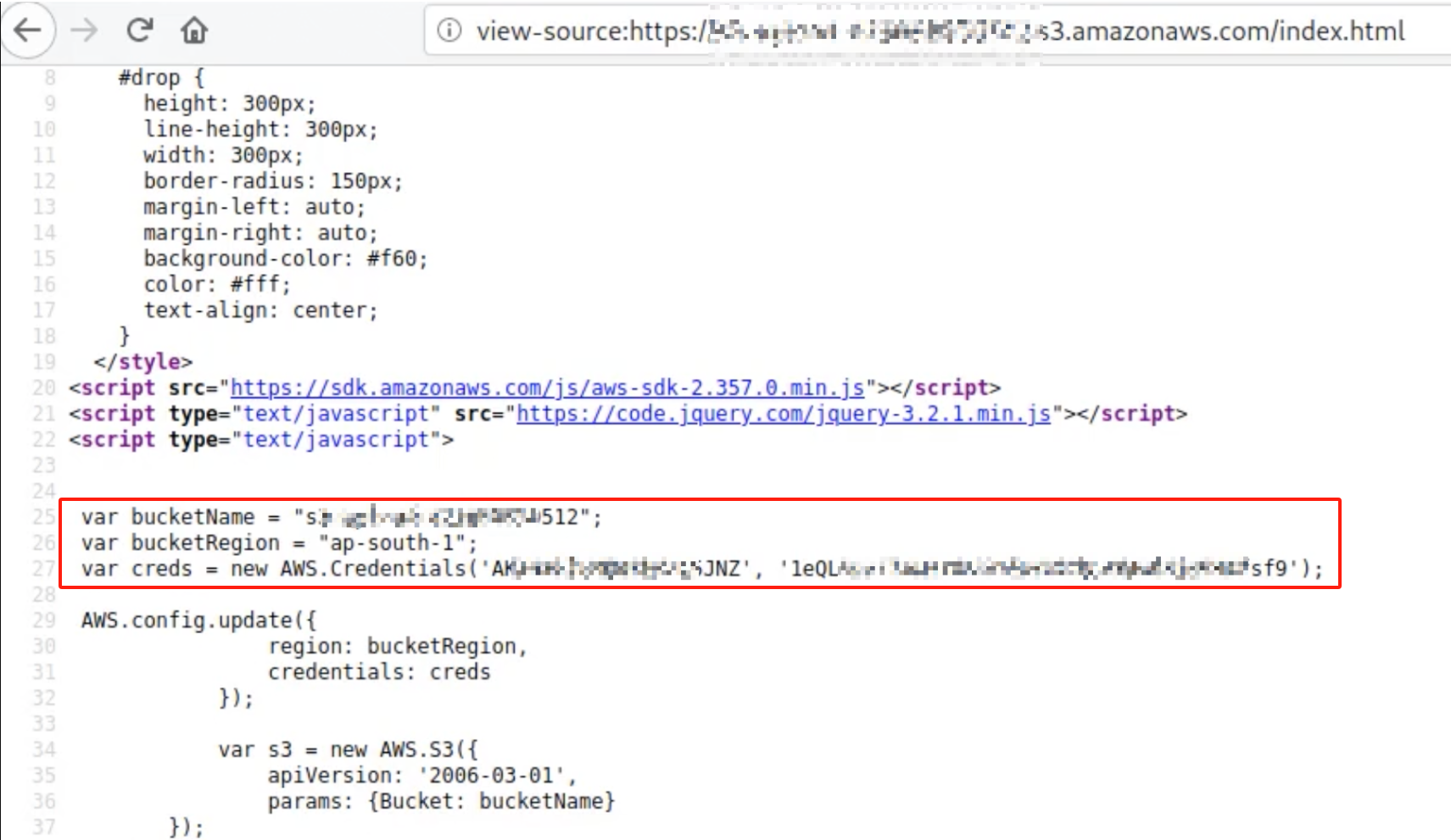1451x840 pixels.
Task: Click the 'var bucketRegion = "ap-south-1"' line
Action: [x=279, y=543]
